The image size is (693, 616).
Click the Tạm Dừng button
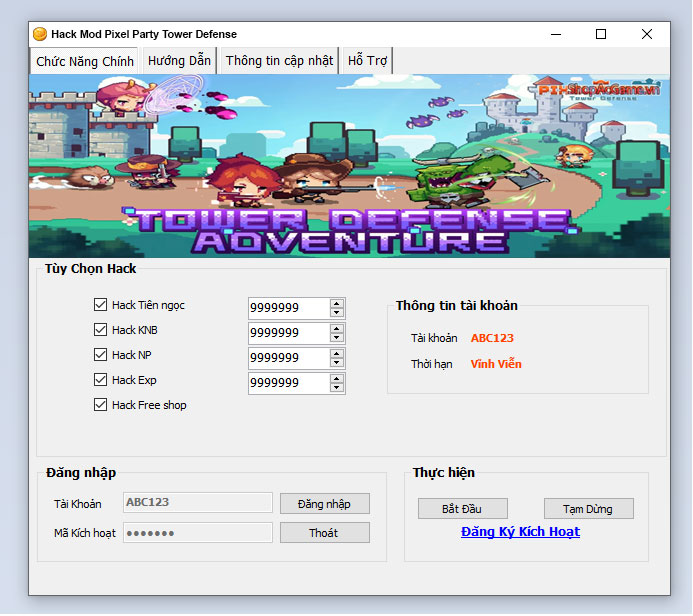[589, 509]
